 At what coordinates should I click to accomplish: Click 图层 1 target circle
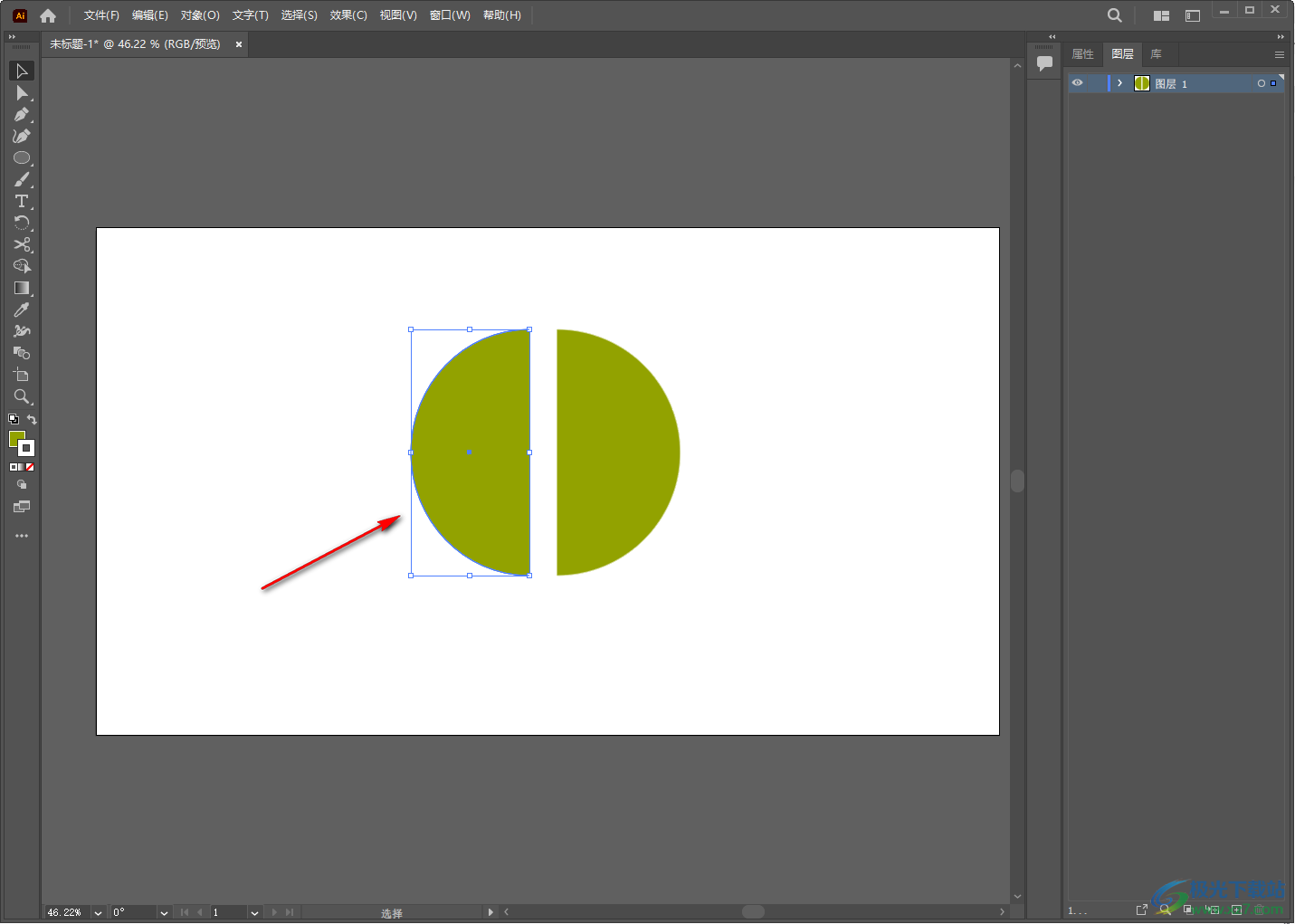click(1261, 83)
